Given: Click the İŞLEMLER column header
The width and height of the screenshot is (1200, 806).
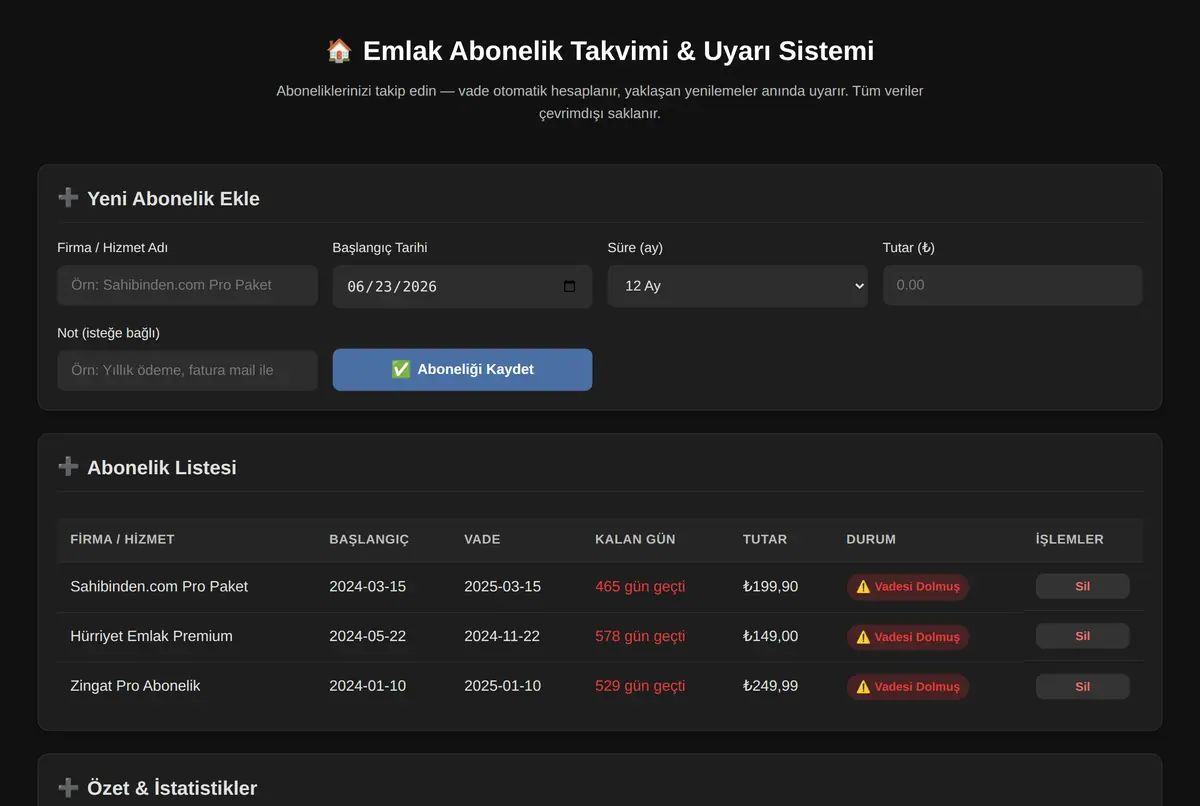Looking at the screenshot, I should [1070, 539].
